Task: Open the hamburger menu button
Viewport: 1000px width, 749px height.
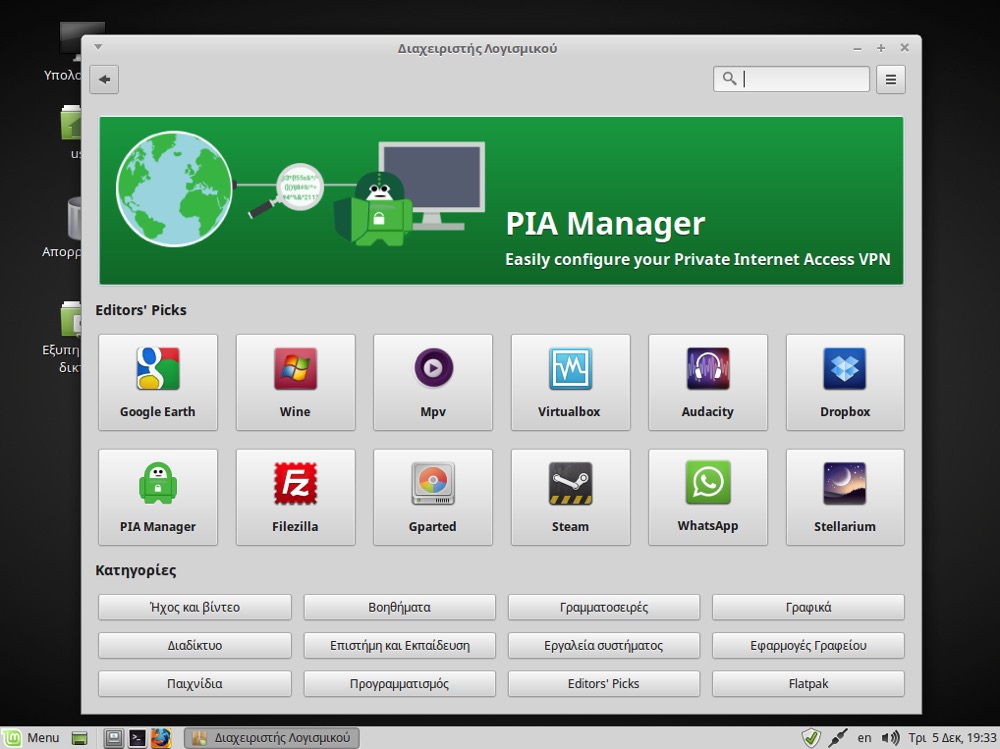Action: coord(890,79)
